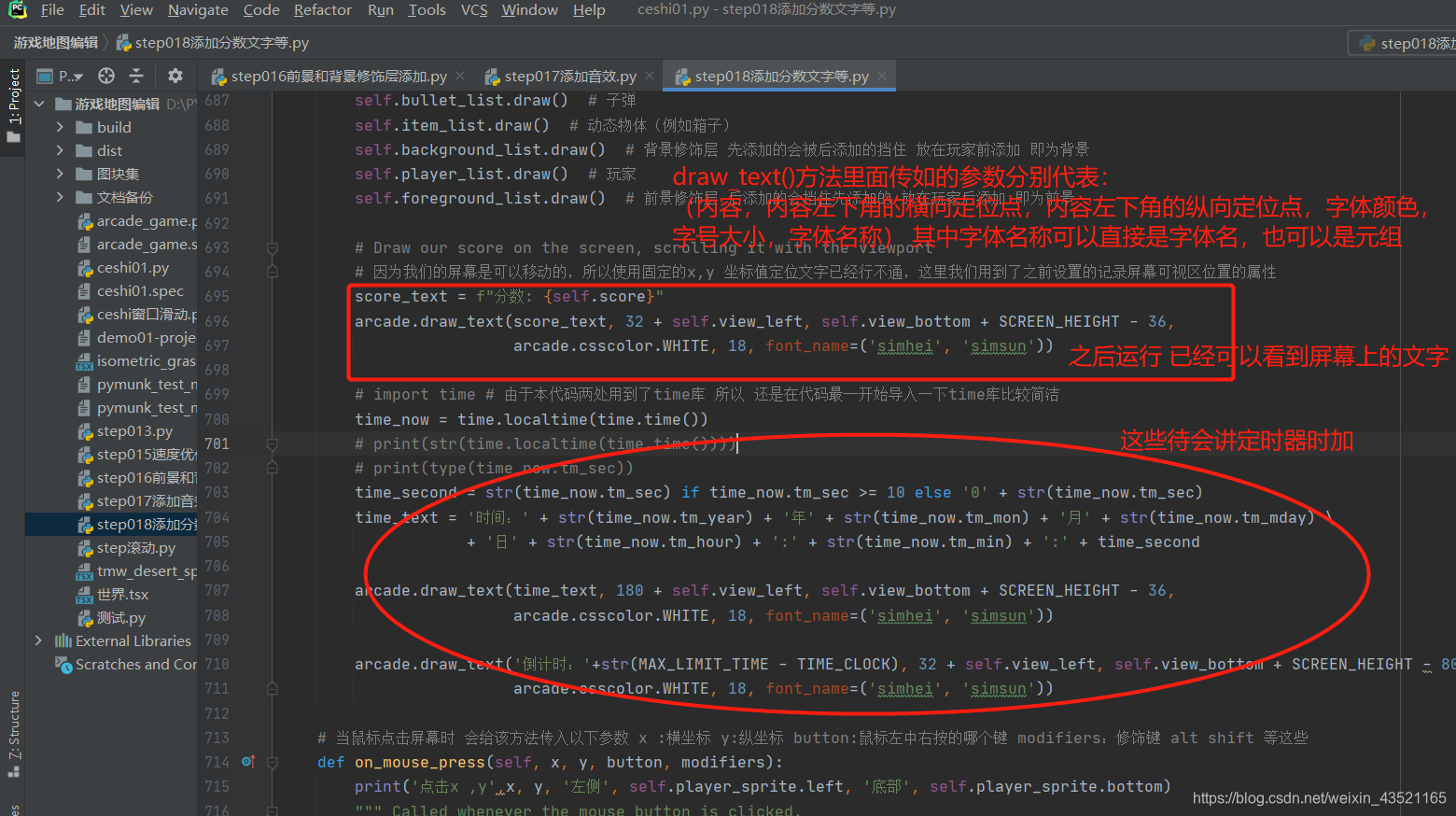Toggle code folding marker at line 711
1456x816 pixels.
point(273,689)
